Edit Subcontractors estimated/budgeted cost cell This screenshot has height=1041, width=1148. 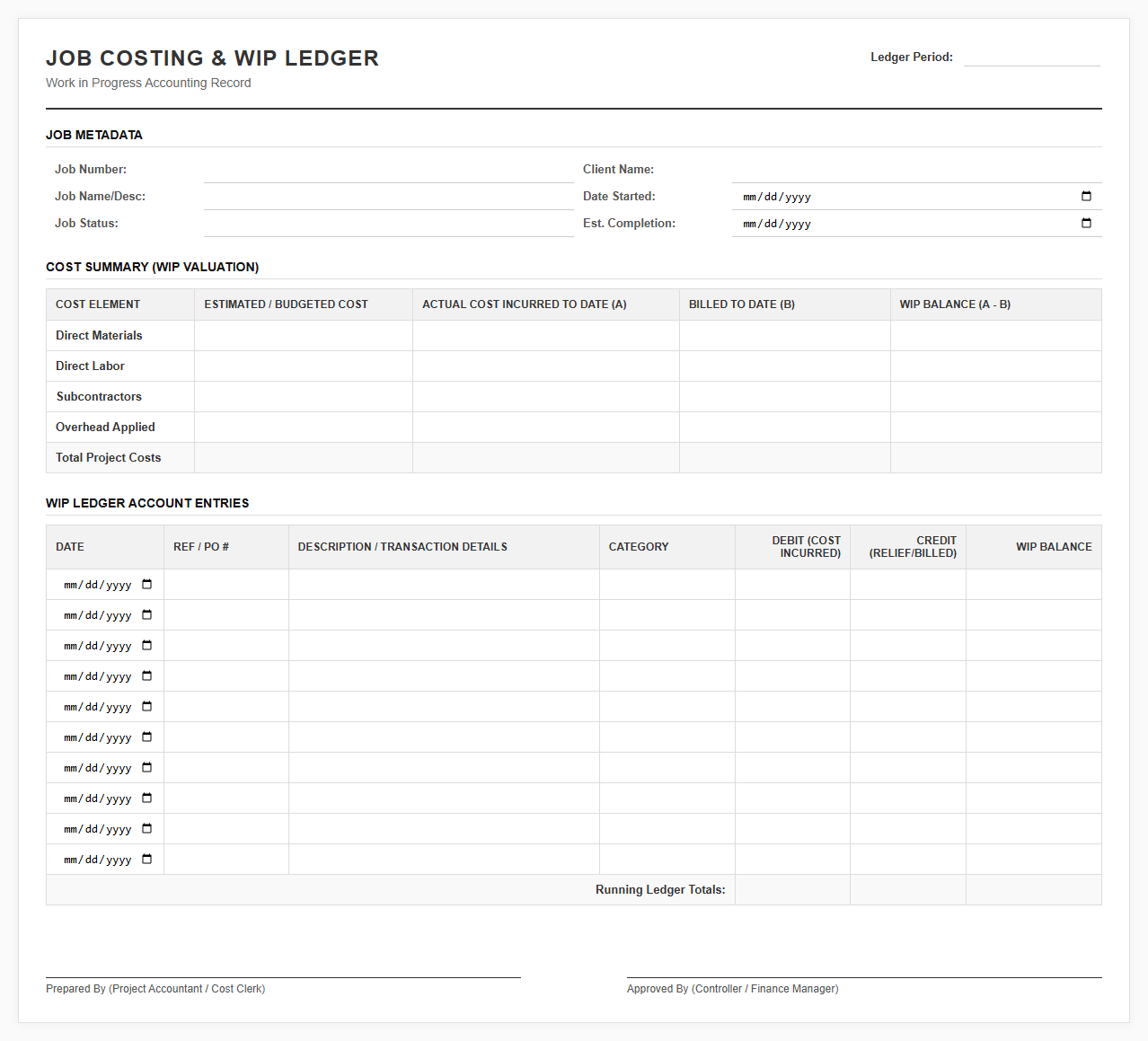point(304,397)
